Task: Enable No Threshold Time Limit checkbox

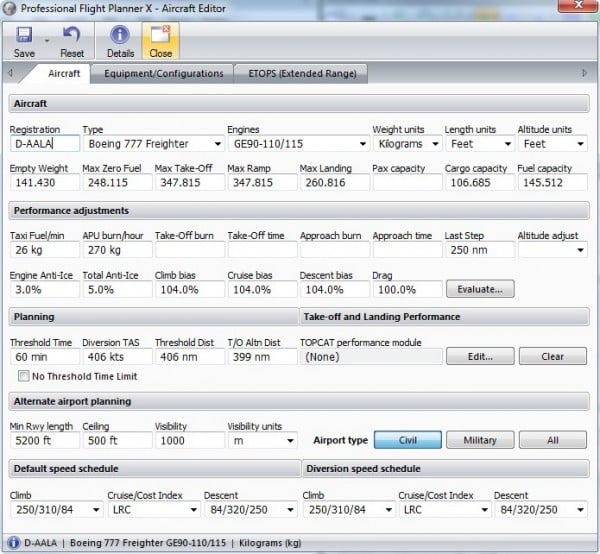Action: click(24, 376)
